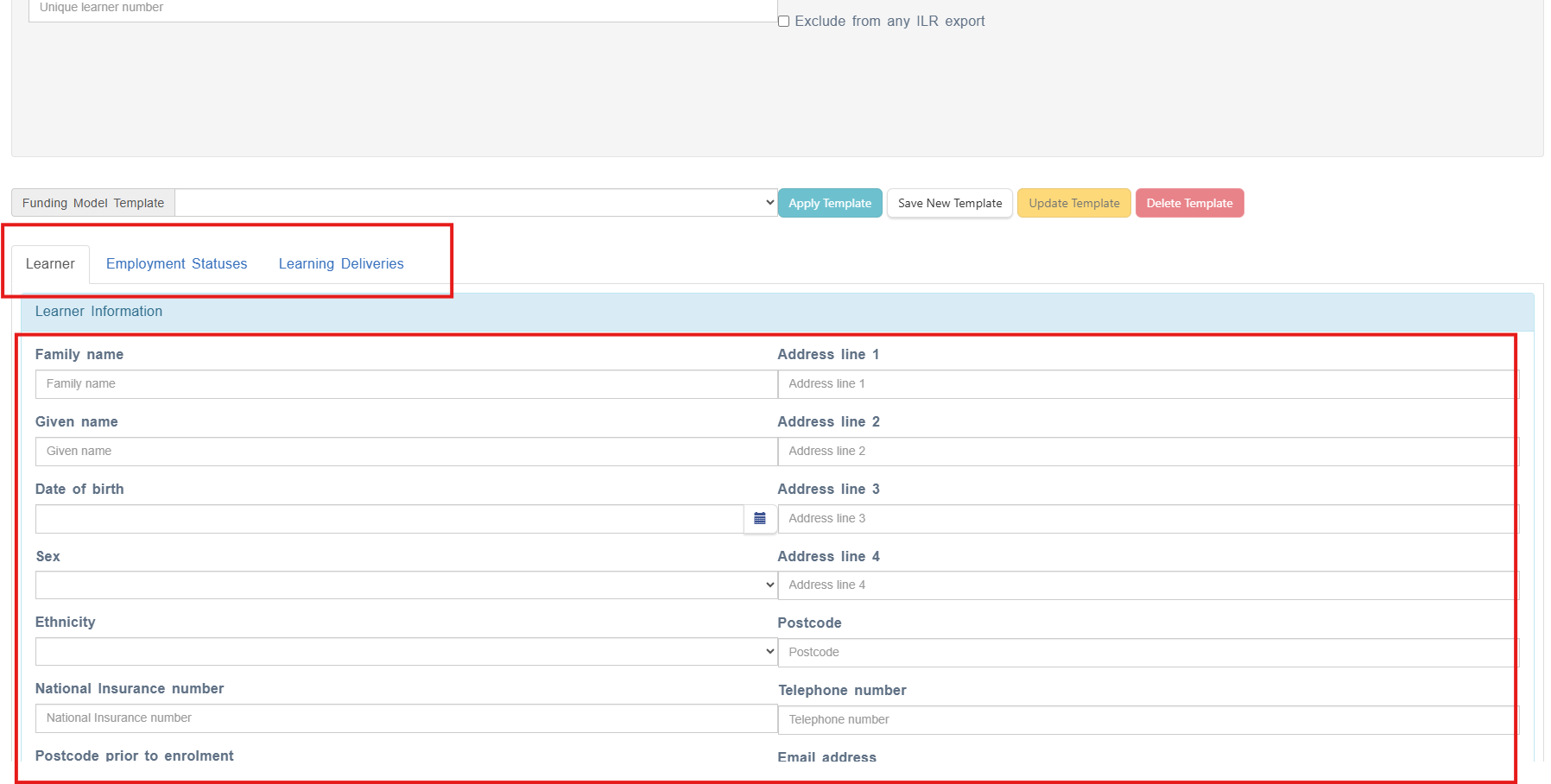1551x784 pixels.
Task: Open the date of birth calendar picker
Action: [760, 519]
